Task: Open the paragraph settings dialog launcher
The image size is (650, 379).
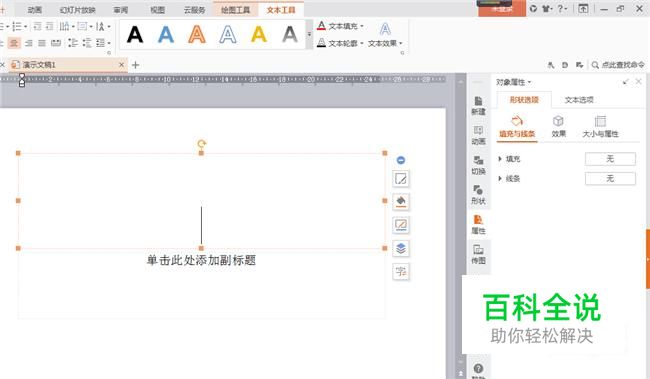Action: pyautogui.click(x=109, y=53)
